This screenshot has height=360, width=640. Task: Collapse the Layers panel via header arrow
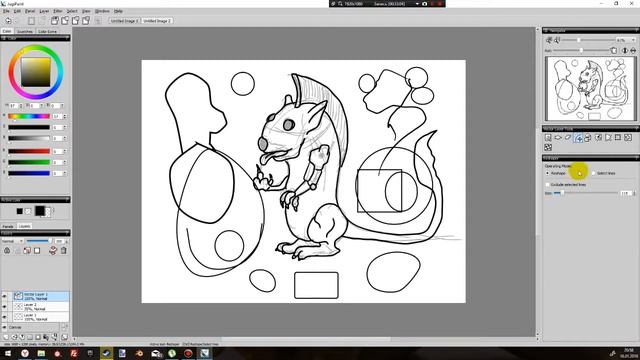click(x=67, y=233)
